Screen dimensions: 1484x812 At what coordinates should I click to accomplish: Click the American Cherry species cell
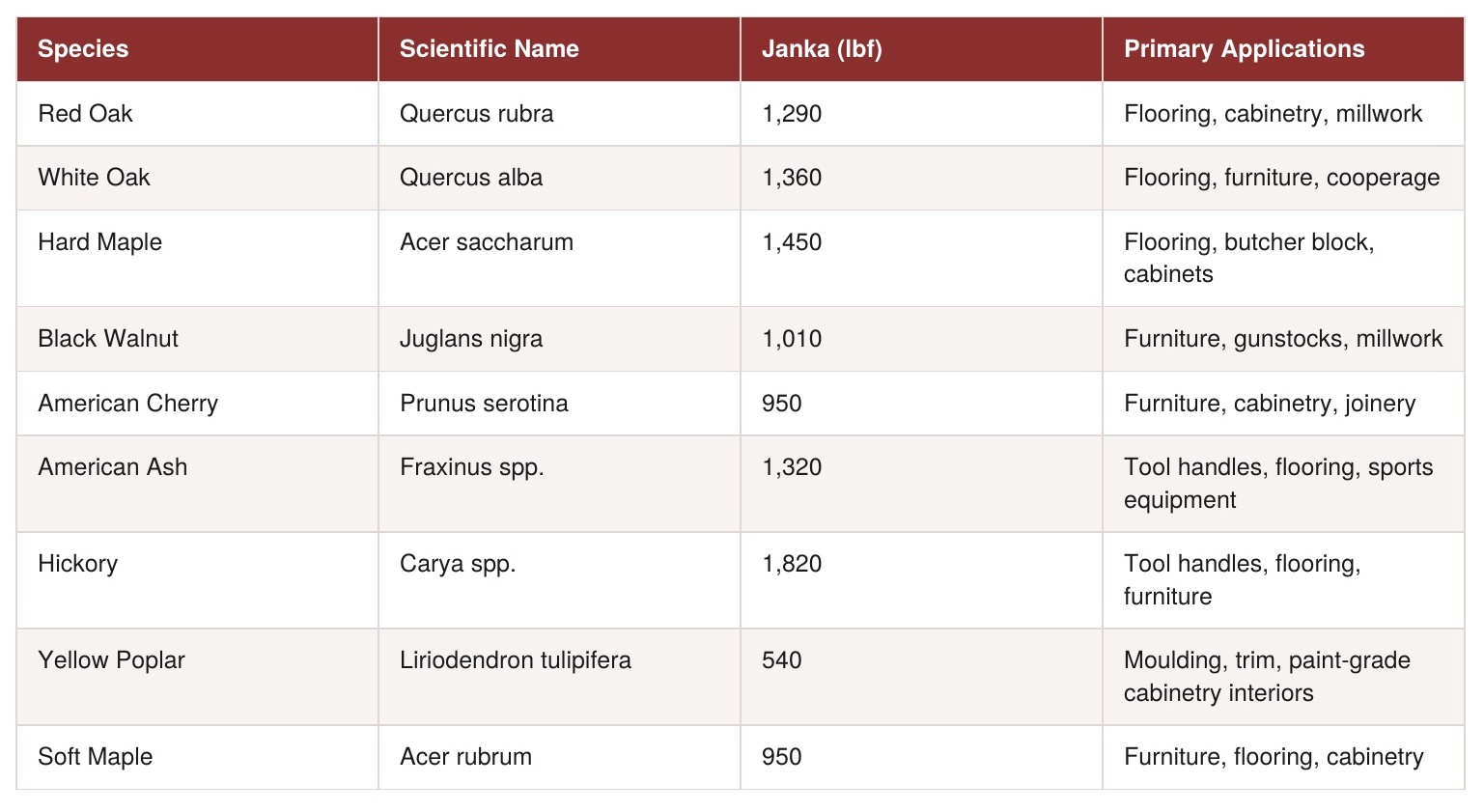197,404
